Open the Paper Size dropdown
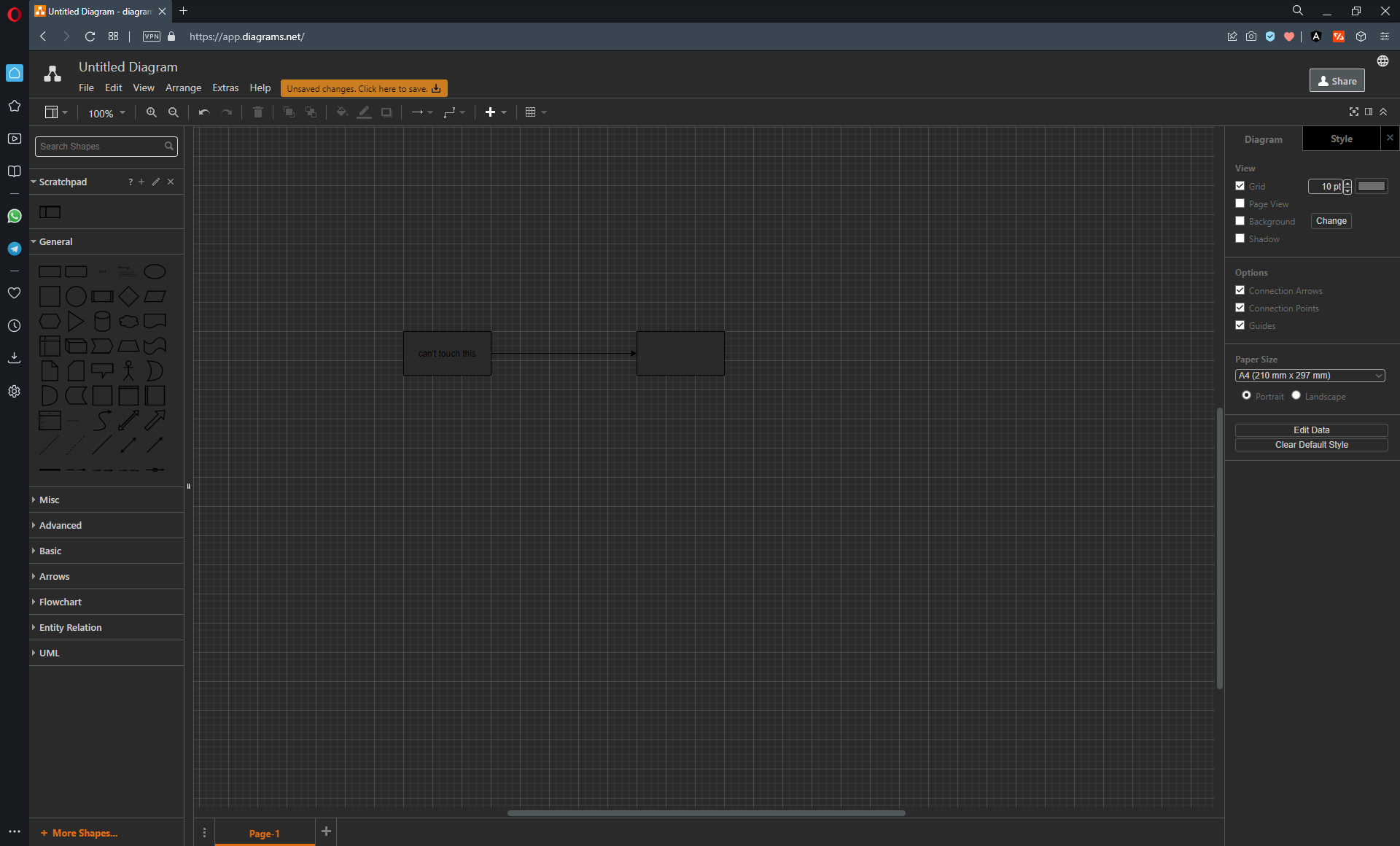 (1309, 375)
